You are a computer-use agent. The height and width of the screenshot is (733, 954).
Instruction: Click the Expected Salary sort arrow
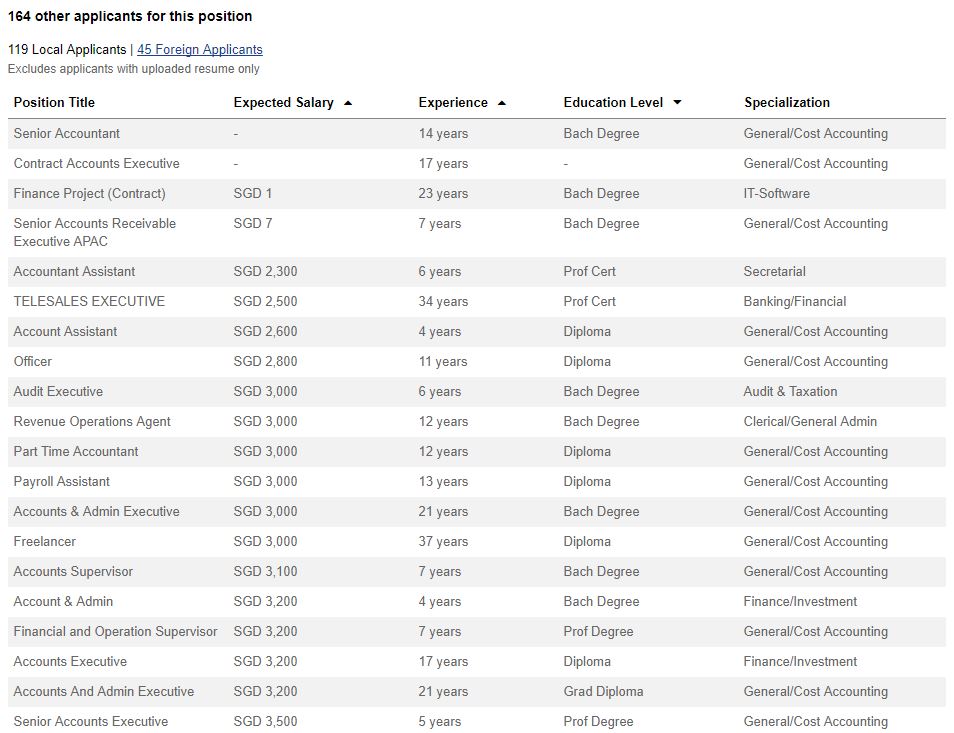point(348,103)
